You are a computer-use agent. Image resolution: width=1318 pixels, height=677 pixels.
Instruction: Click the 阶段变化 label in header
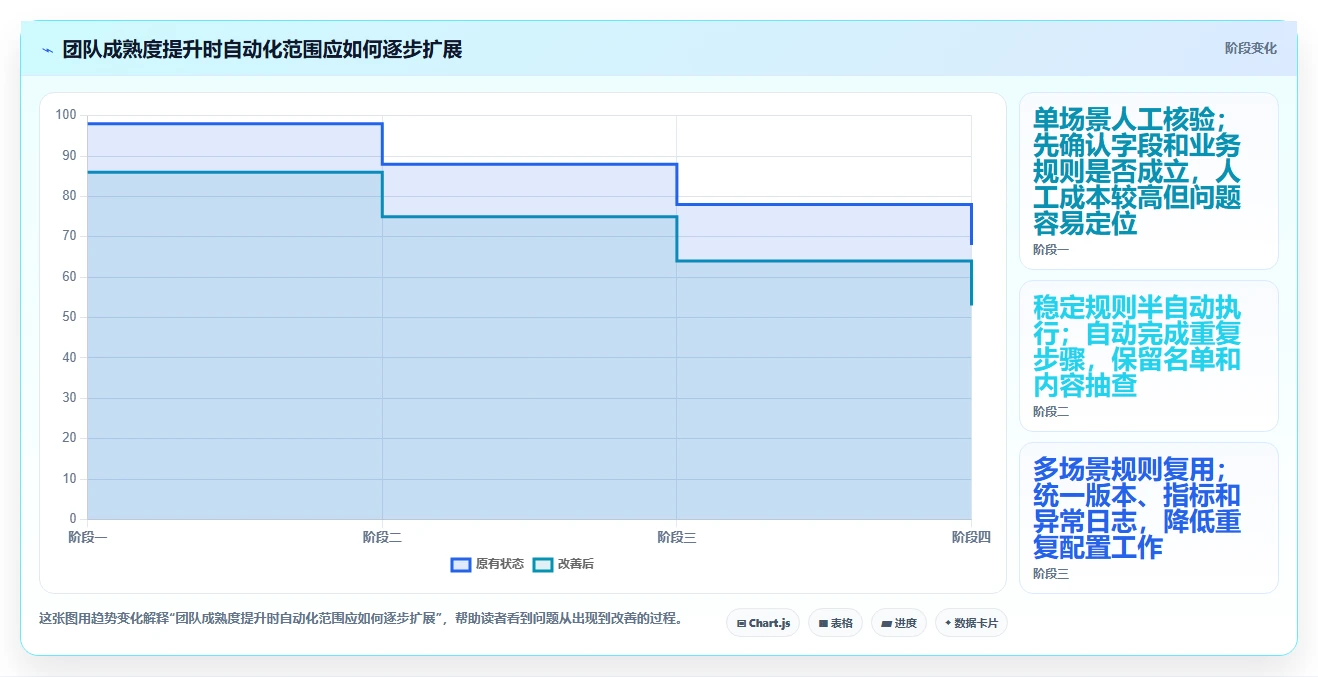1250,48
